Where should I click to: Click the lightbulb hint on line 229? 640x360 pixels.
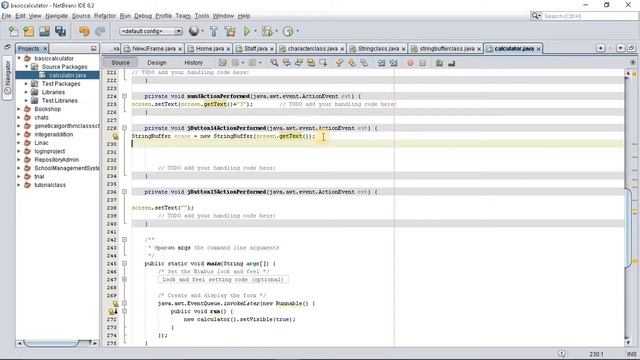click(x=116, y=136)
